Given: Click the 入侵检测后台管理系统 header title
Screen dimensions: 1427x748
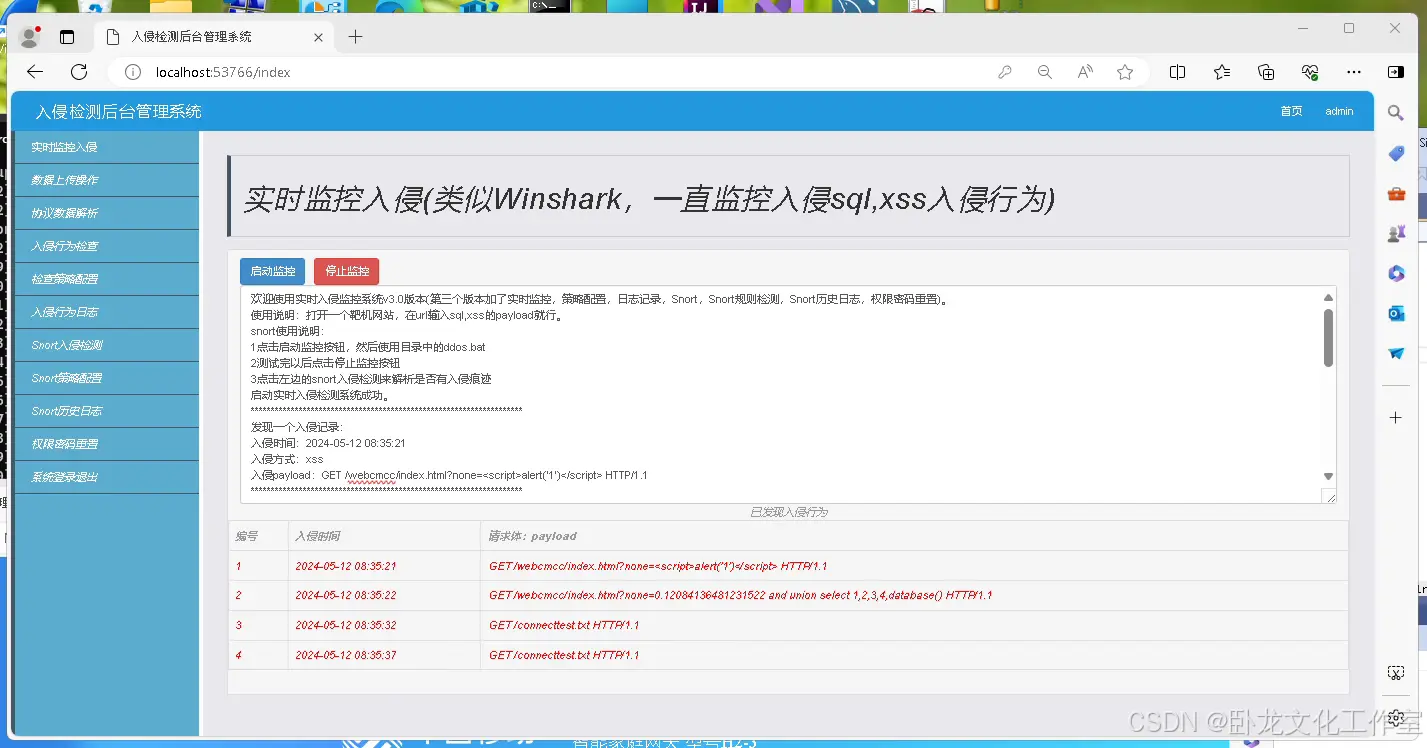Looking at the screenshot, I should 118,111.
